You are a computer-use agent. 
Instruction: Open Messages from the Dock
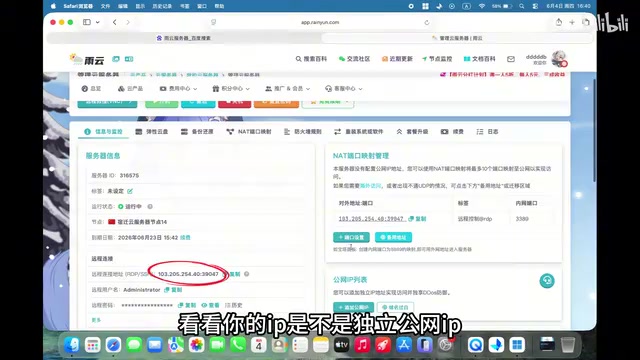click(134, 345)
